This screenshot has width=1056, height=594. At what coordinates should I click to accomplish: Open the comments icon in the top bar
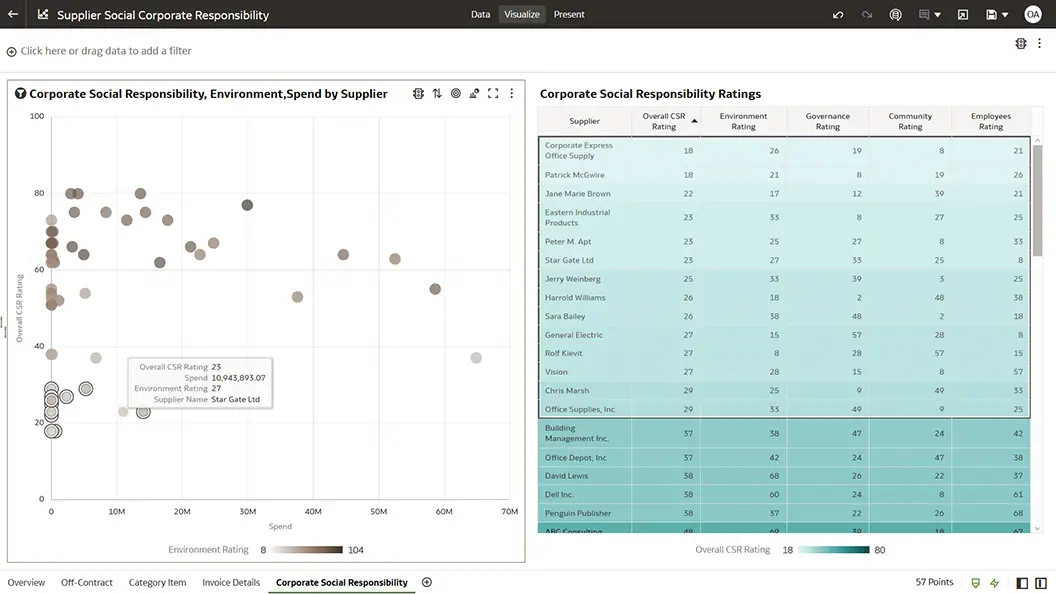click(x=924, y=14)
